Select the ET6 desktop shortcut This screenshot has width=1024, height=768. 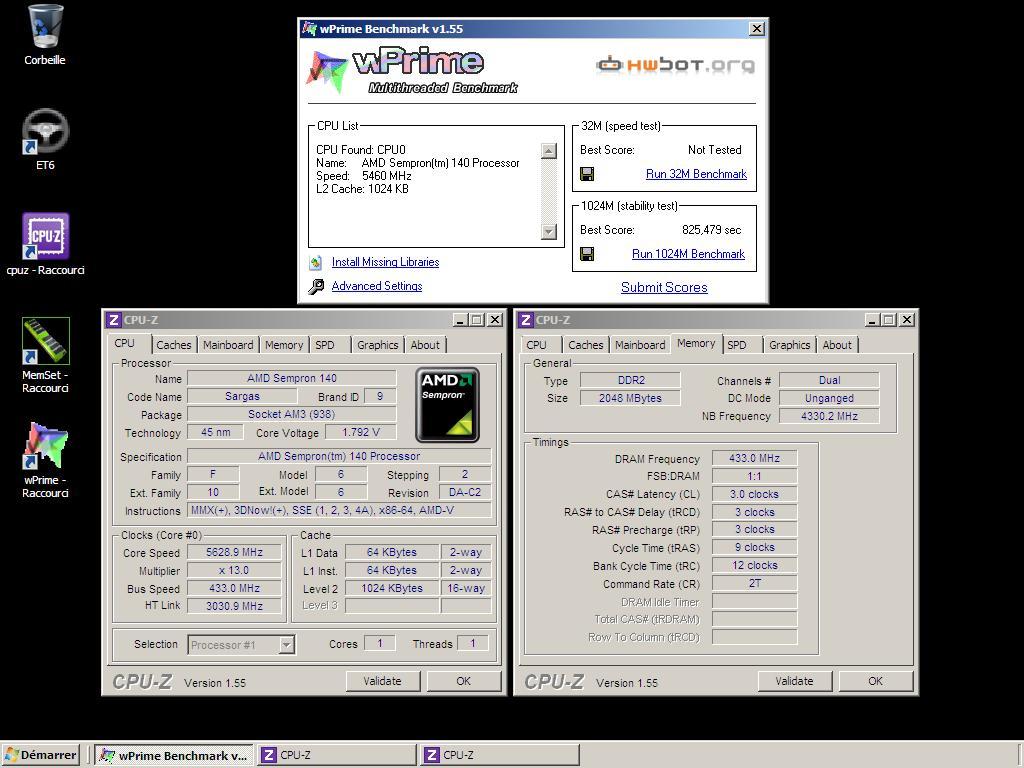(x=45, y=138)
